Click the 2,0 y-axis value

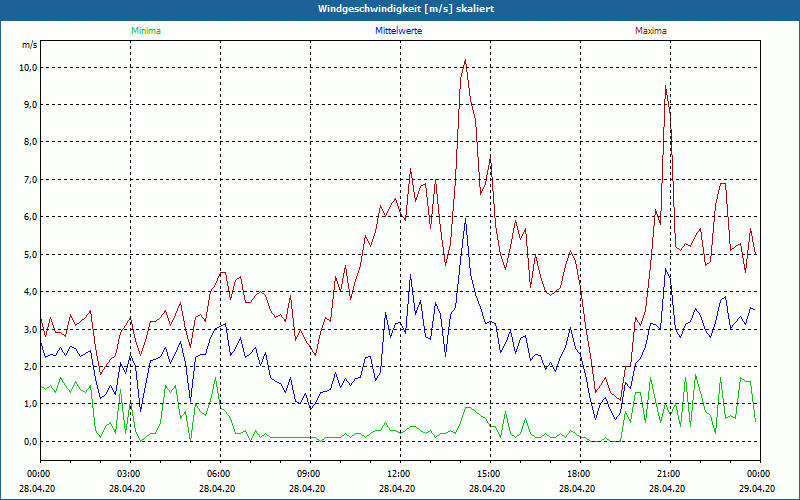click(x=30, y=366)
